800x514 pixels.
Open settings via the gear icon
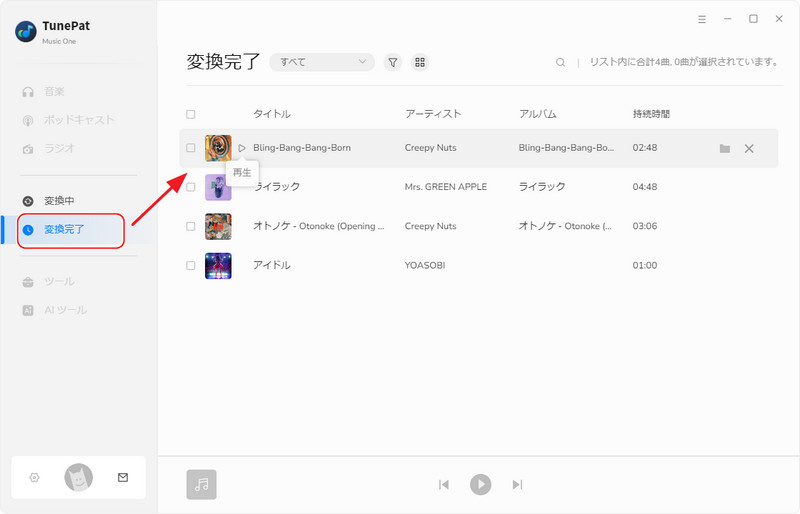[34, 477]
